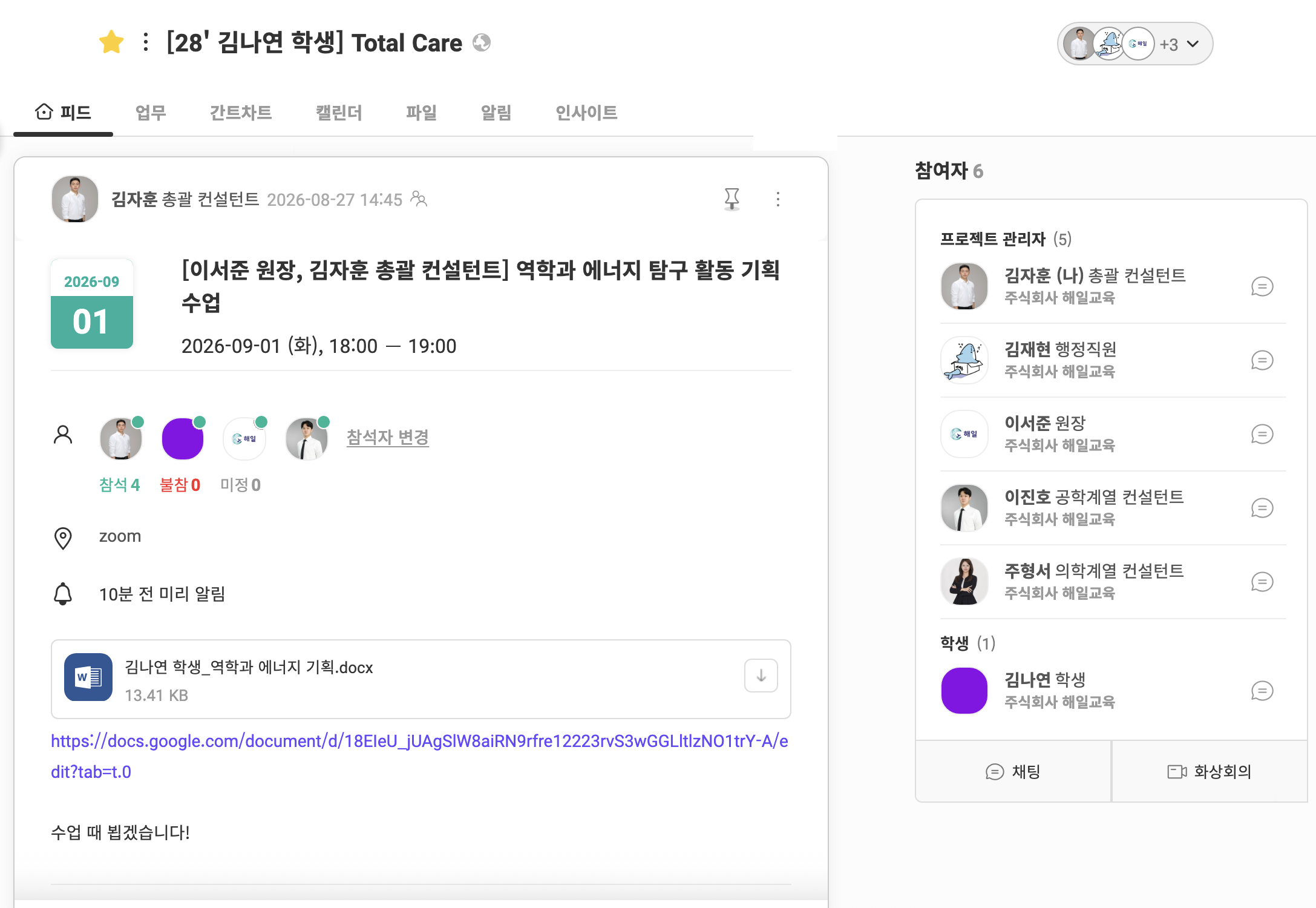Open the 알림 tab
The width and height of the screenshot is (1316, 908).
coord(496,113)
